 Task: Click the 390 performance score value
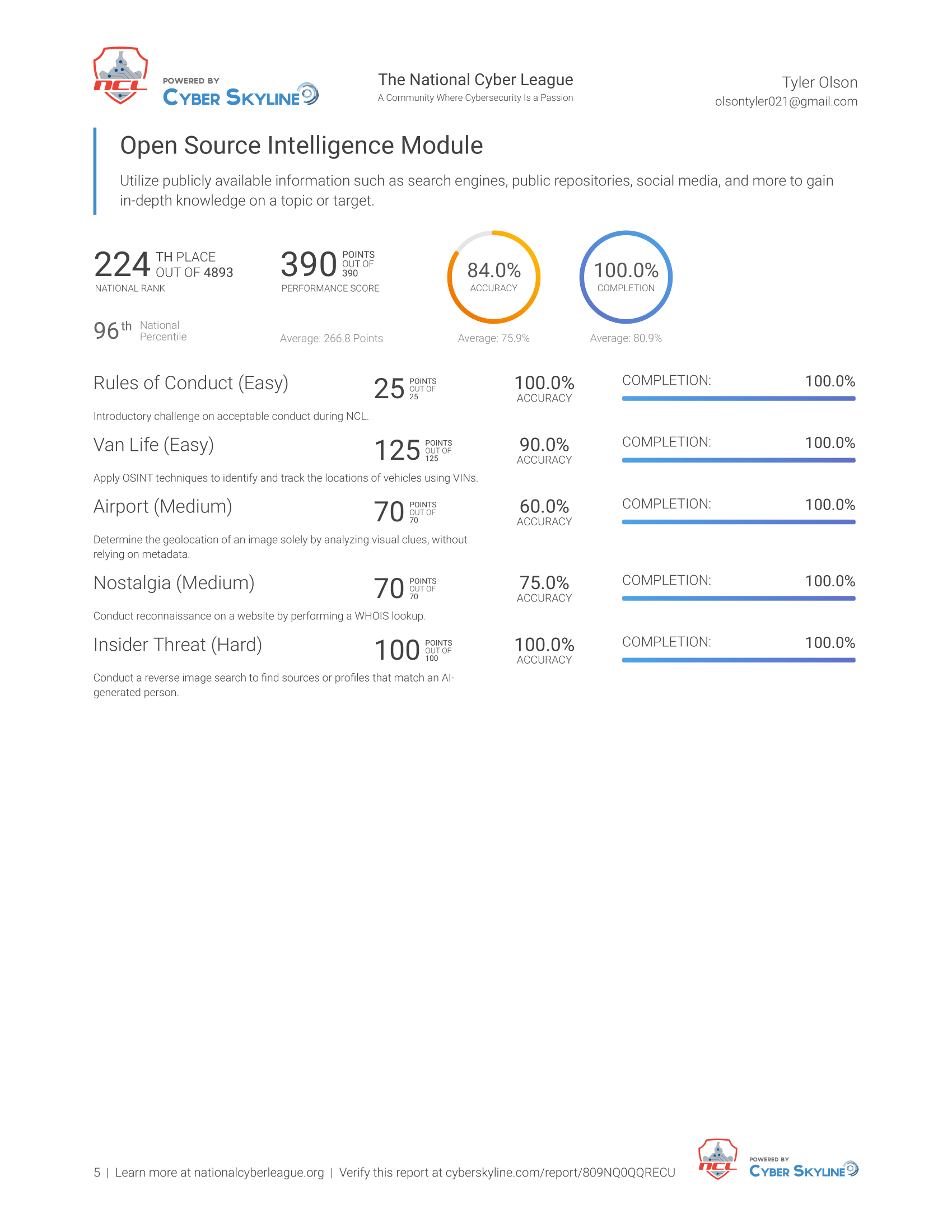click(x=309, y=264)
